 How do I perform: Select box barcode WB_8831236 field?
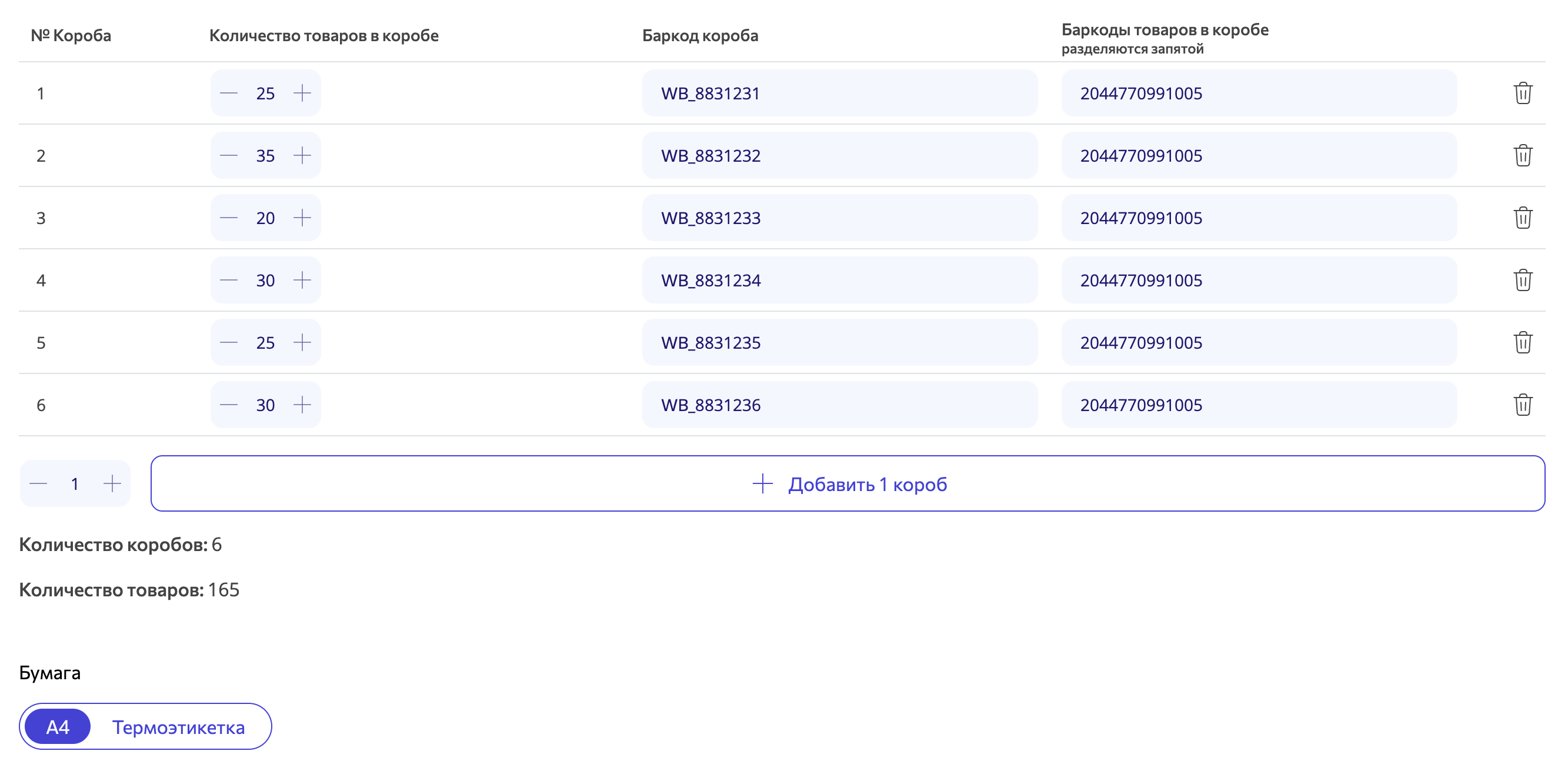(x=839, y=405)
